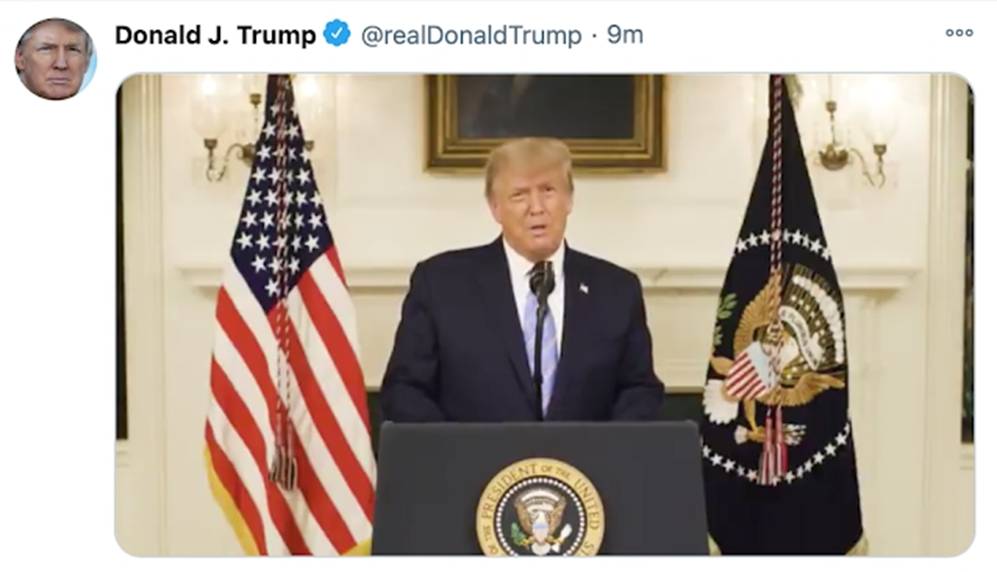997x572 pixels.
Task: Click the flag lapel pin on the suit
Action: click(x=584, y=289)
